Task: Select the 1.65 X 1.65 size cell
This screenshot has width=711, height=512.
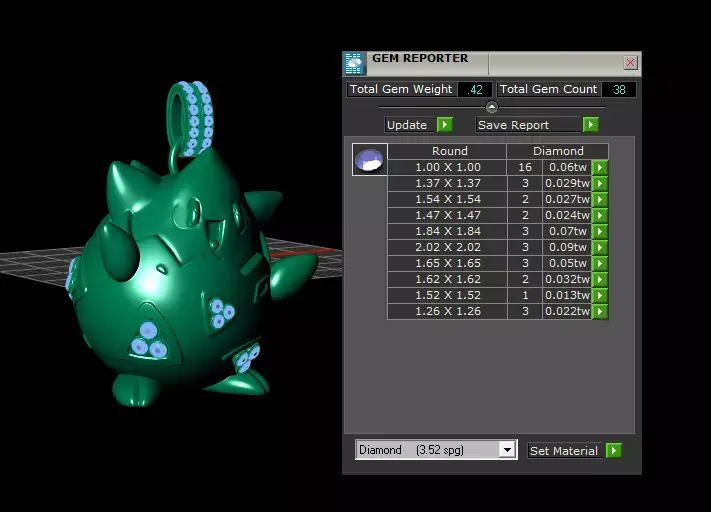Action: point(447,263)
